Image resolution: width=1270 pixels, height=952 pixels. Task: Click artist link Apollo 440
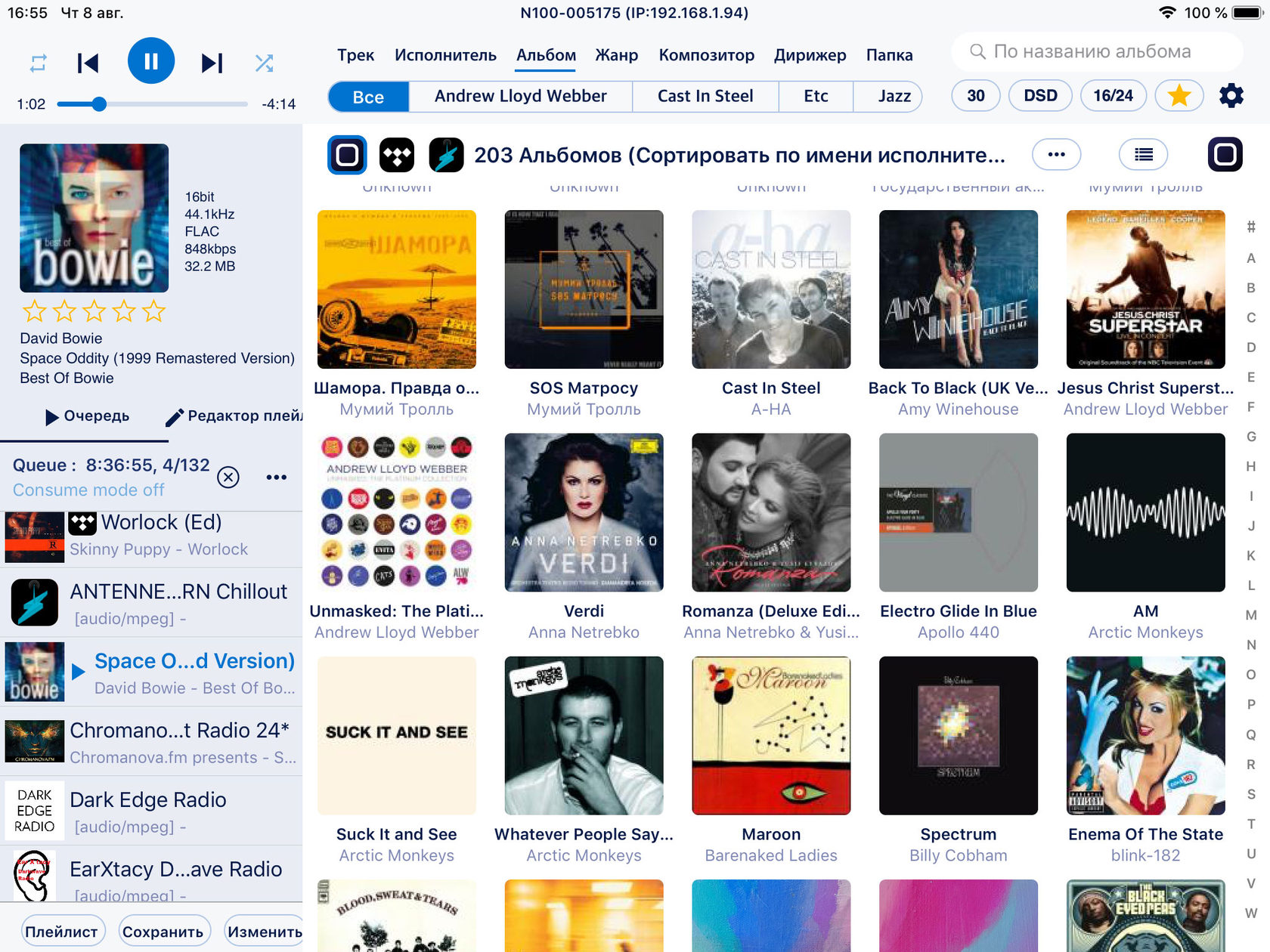(x=959, y=632)
